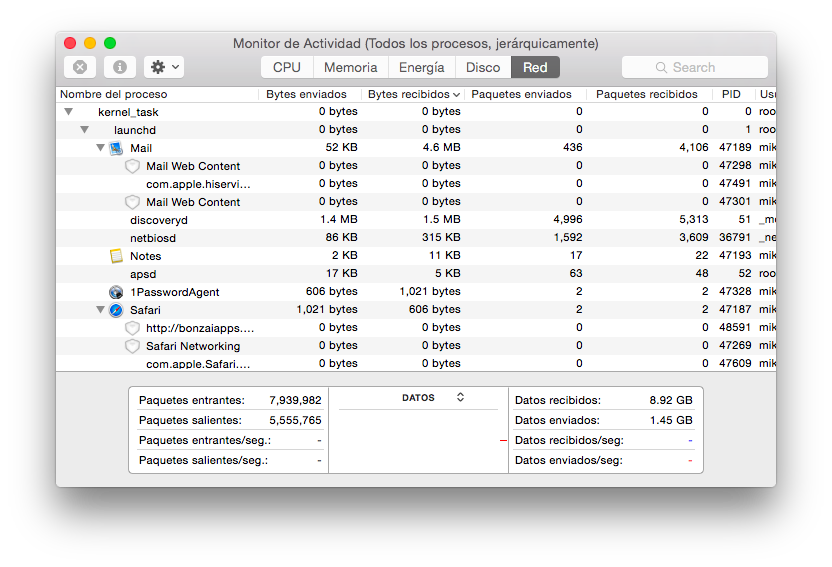This screenshot has width=832, height=567.
Task: Open the gear actions dropdown menu
Action: coord(164,67)
